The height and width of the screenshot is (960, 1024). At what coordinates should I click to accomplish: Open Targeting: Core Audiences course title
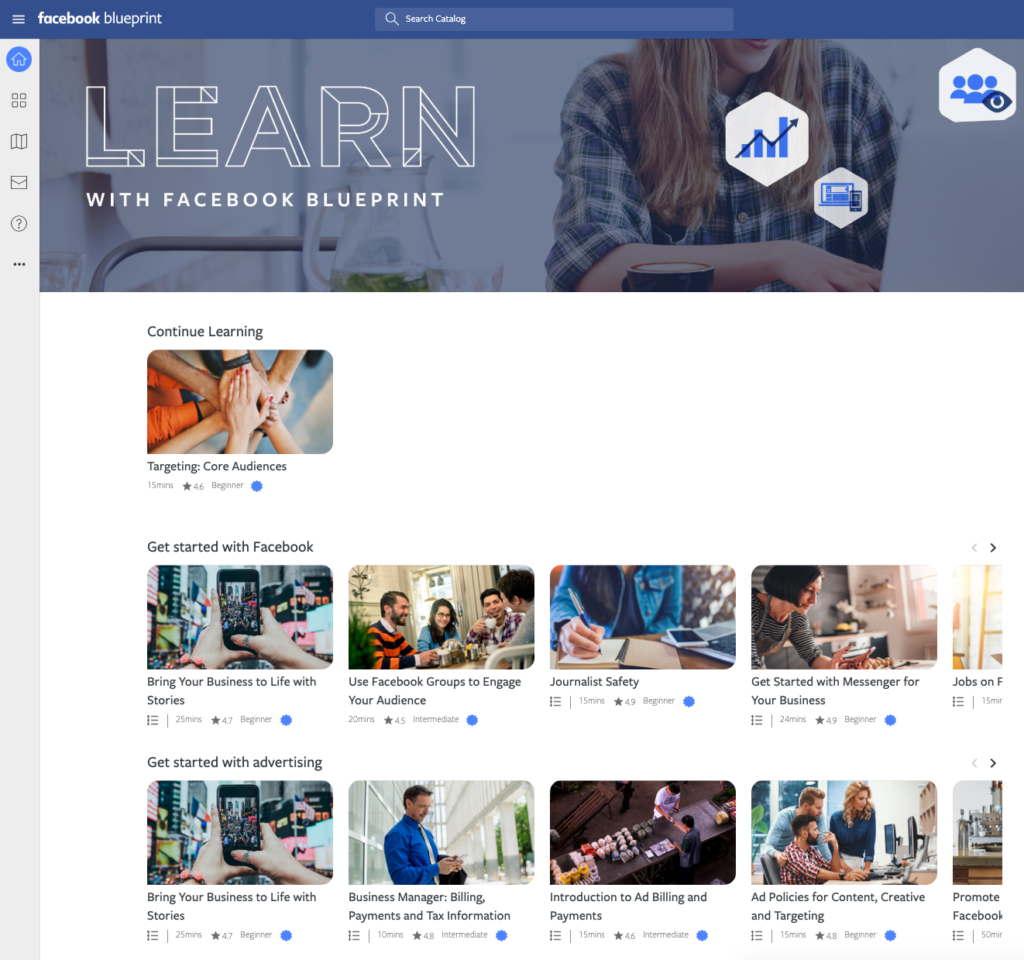pyautogui.click(x=217, y=466)
